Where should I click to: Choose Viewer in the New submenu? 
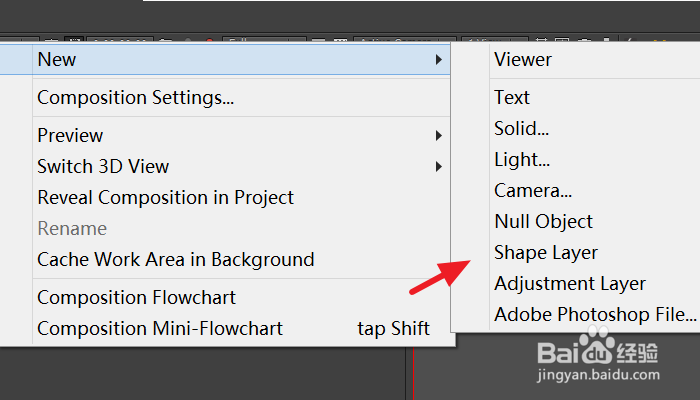522,59
